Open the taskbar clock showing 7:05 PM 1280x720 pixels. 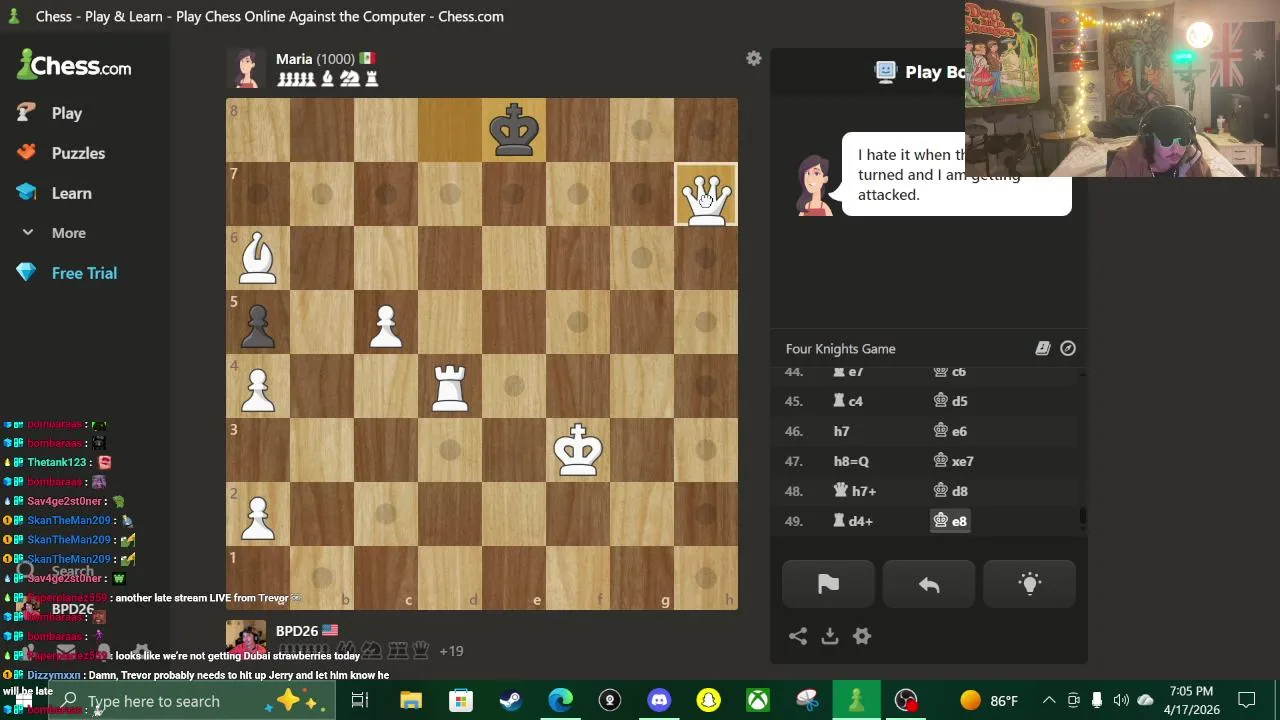1192,701
